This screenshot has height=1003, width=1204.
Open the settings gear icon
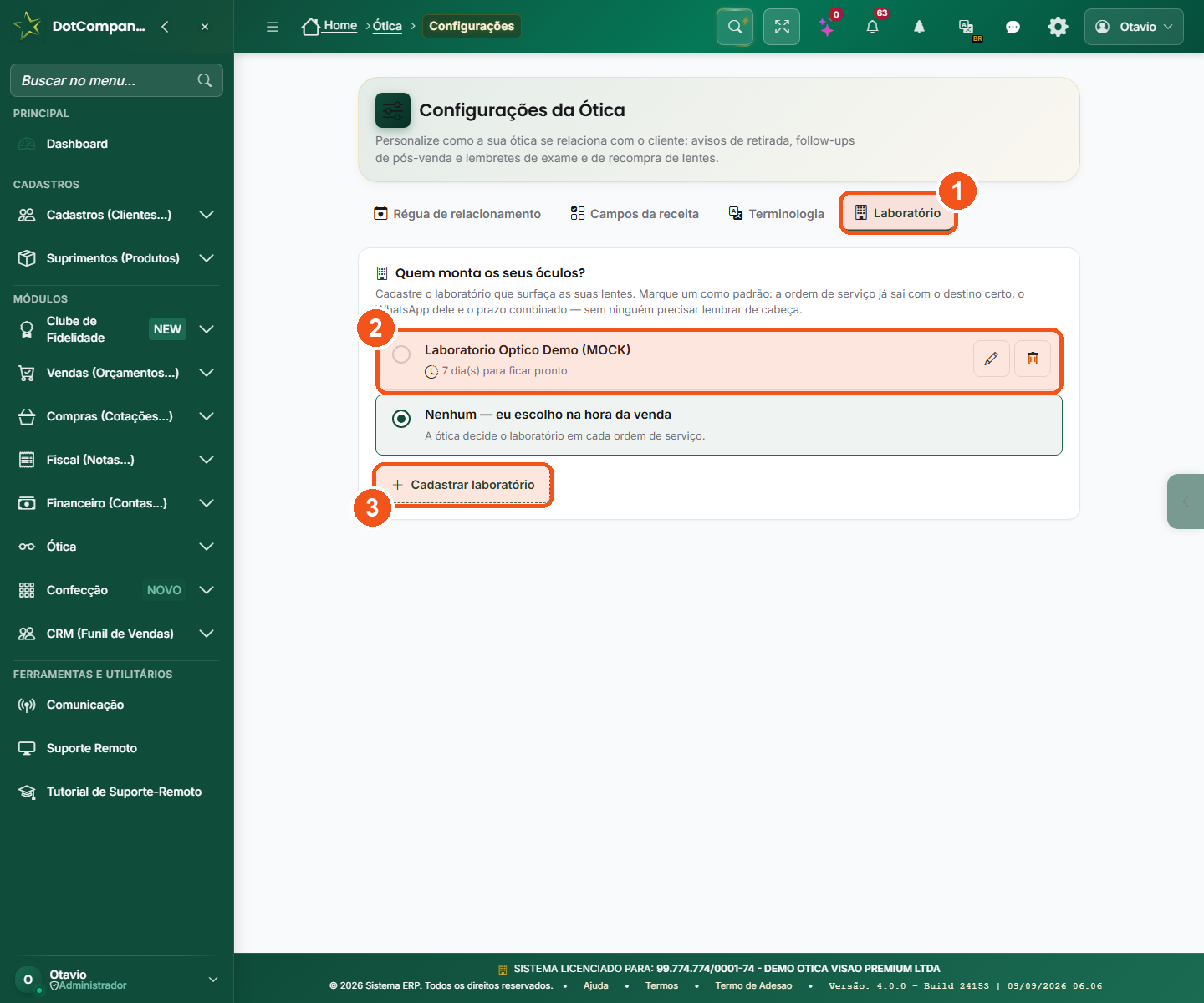tap(1058, 27)
